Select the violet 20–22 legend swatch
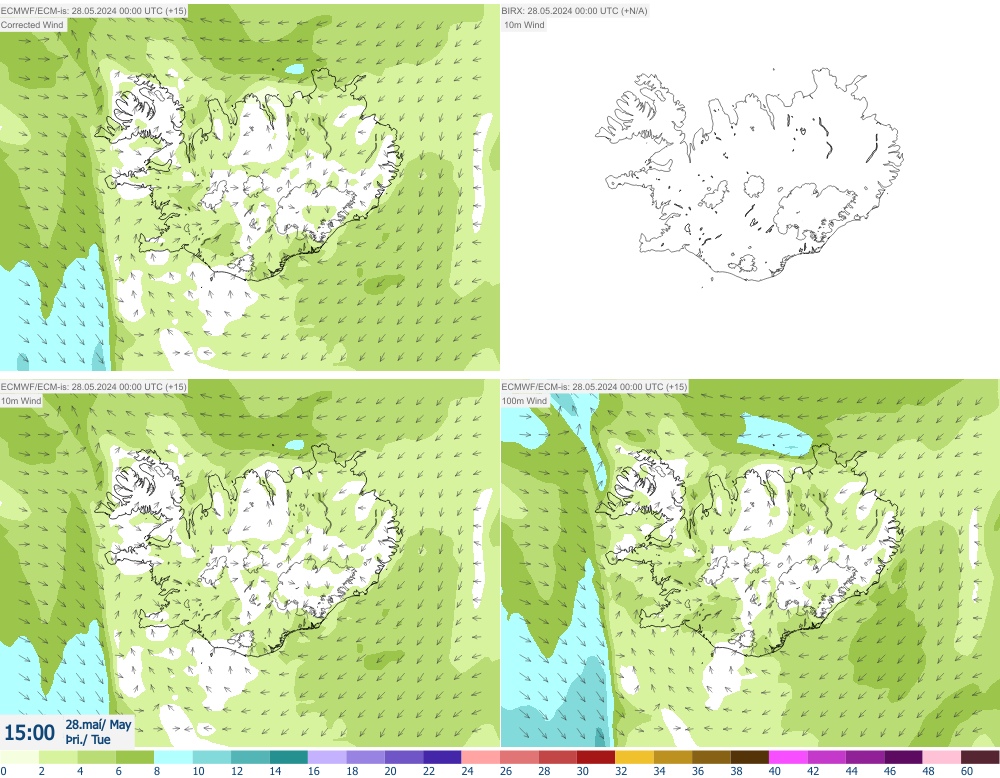 tap(404, 757)
